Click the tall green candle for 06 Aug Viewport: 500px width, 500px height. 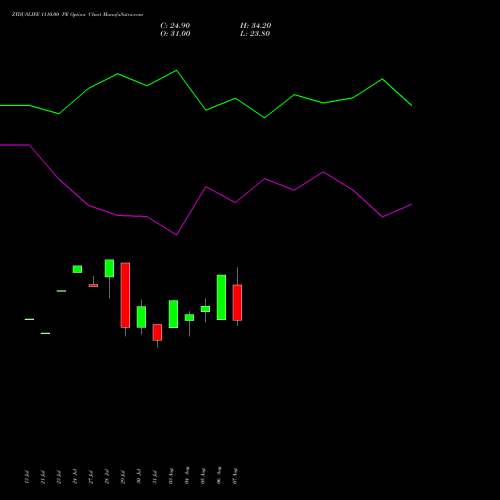[x=221, y=297]
